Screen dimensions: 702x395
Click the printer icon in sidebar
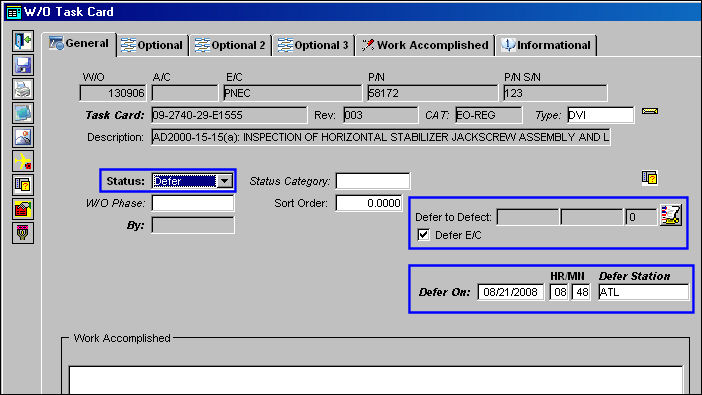pyautogui.click(x=23, y=90)
